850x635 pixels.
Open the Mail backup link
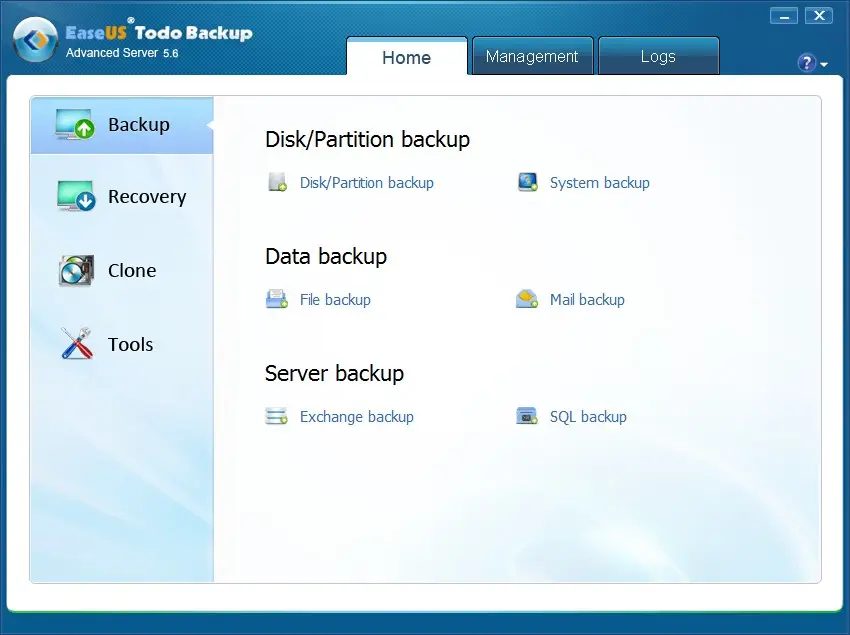pyautogui.click(x=587, y=299)
